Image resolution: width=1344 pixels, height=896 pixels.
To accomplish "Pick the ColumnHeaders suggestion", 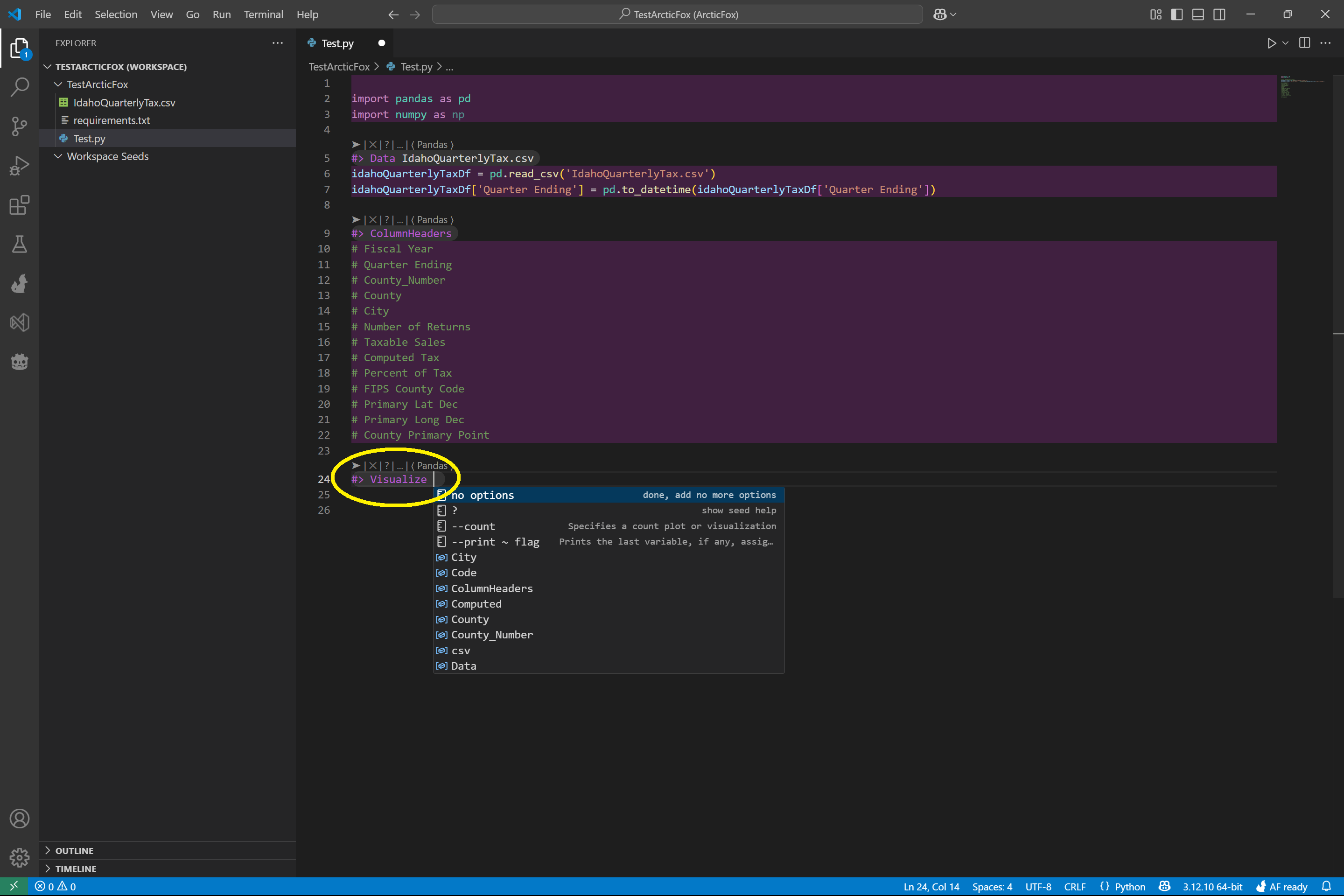I will (x=609, y=588).
